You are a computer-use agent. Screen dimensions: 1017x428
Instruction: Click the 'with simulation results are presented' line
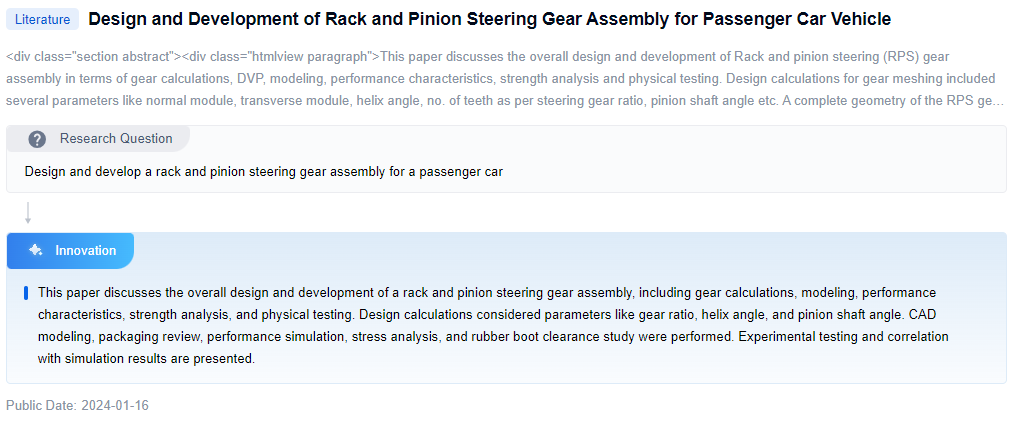tap(147, 358)
